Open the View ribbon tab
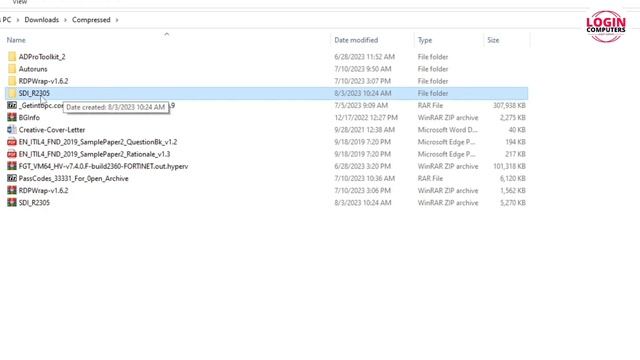This screenshot has width=640, height=360. tap(20, 2)
